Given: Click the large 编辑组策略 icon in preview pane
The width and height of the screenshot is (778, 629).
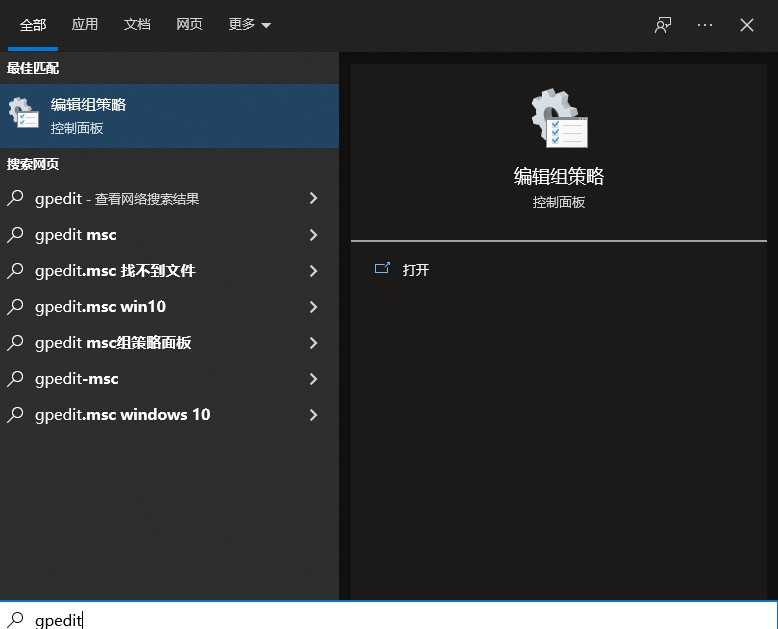Looking at the screenshot, I should [x=559, y=118].
